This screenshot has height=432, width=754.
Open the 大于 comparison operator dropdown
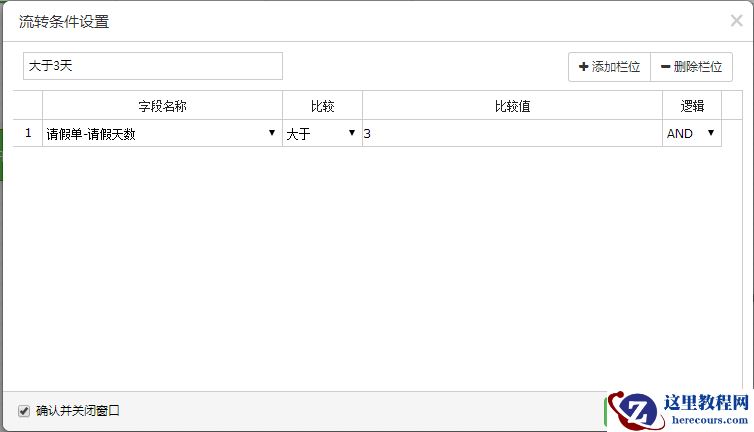click(322, 133)
